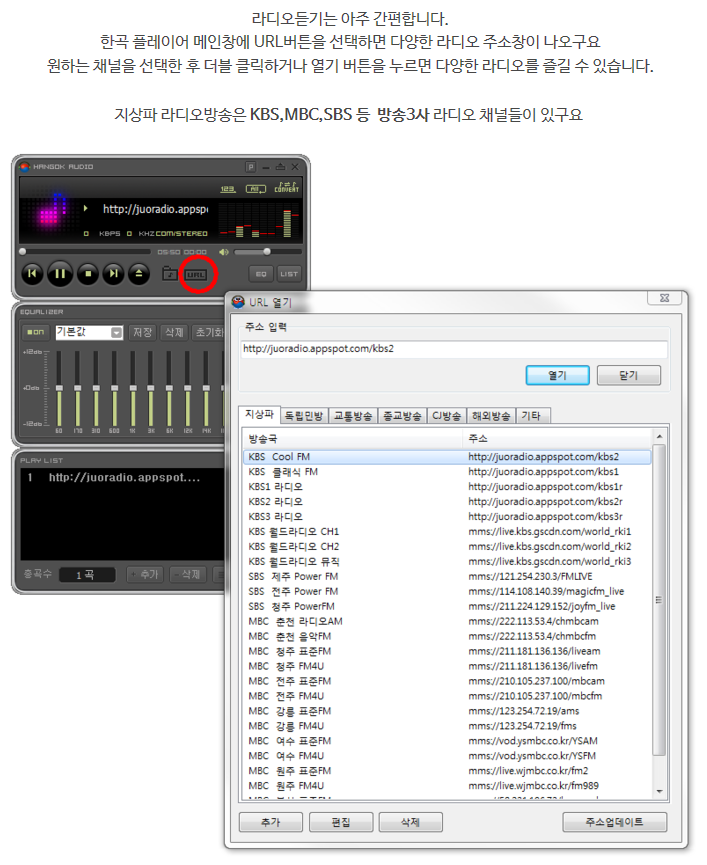Toggle the equalizer ON switch
This screenshot has height=865, width=707.
pyautogui.click(x=36, y=332)
